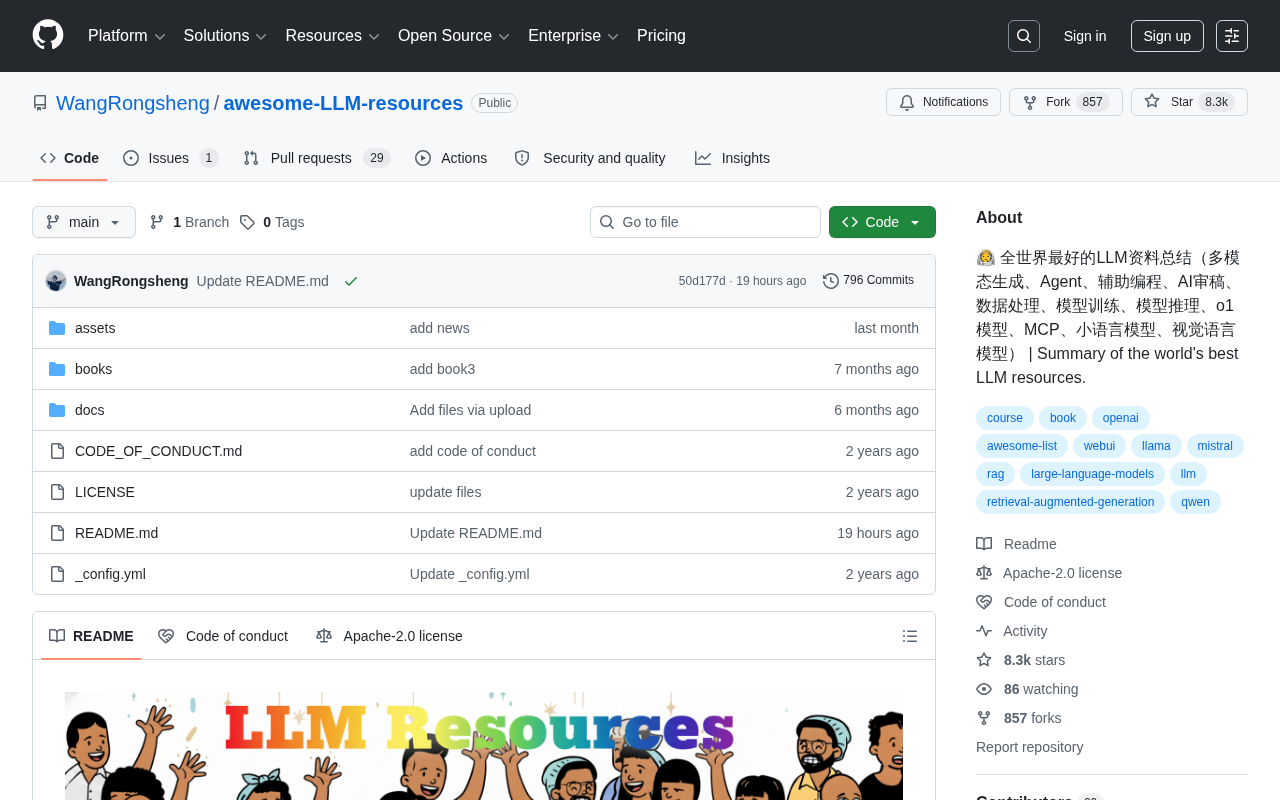The image size is (1280, 800).
Task: Click the Sign up button
Action: [x=1167, y=36]
